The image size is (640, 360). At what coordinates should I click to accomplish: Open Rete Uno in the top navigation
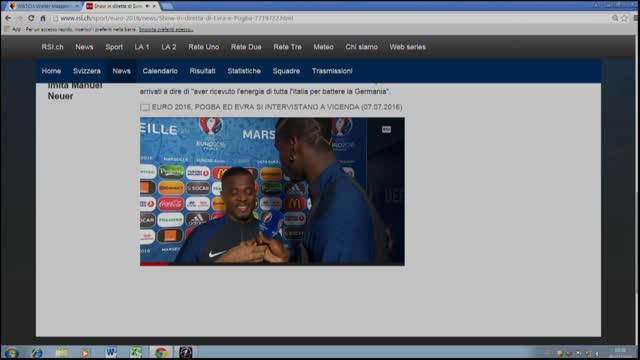(204, 47)
